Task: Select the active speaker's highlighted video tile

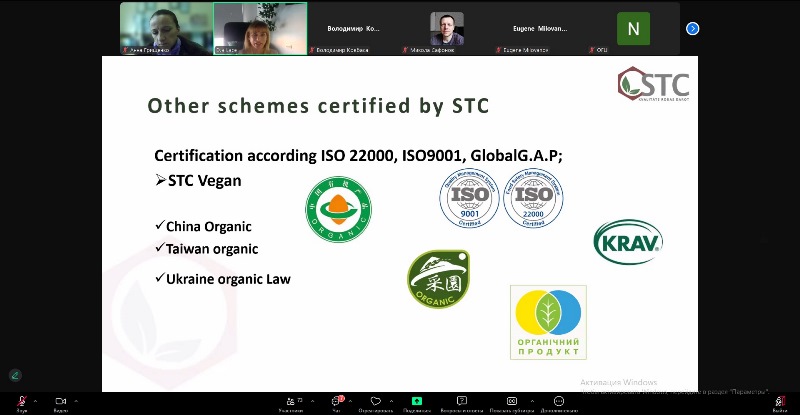Action: (260, 28)
